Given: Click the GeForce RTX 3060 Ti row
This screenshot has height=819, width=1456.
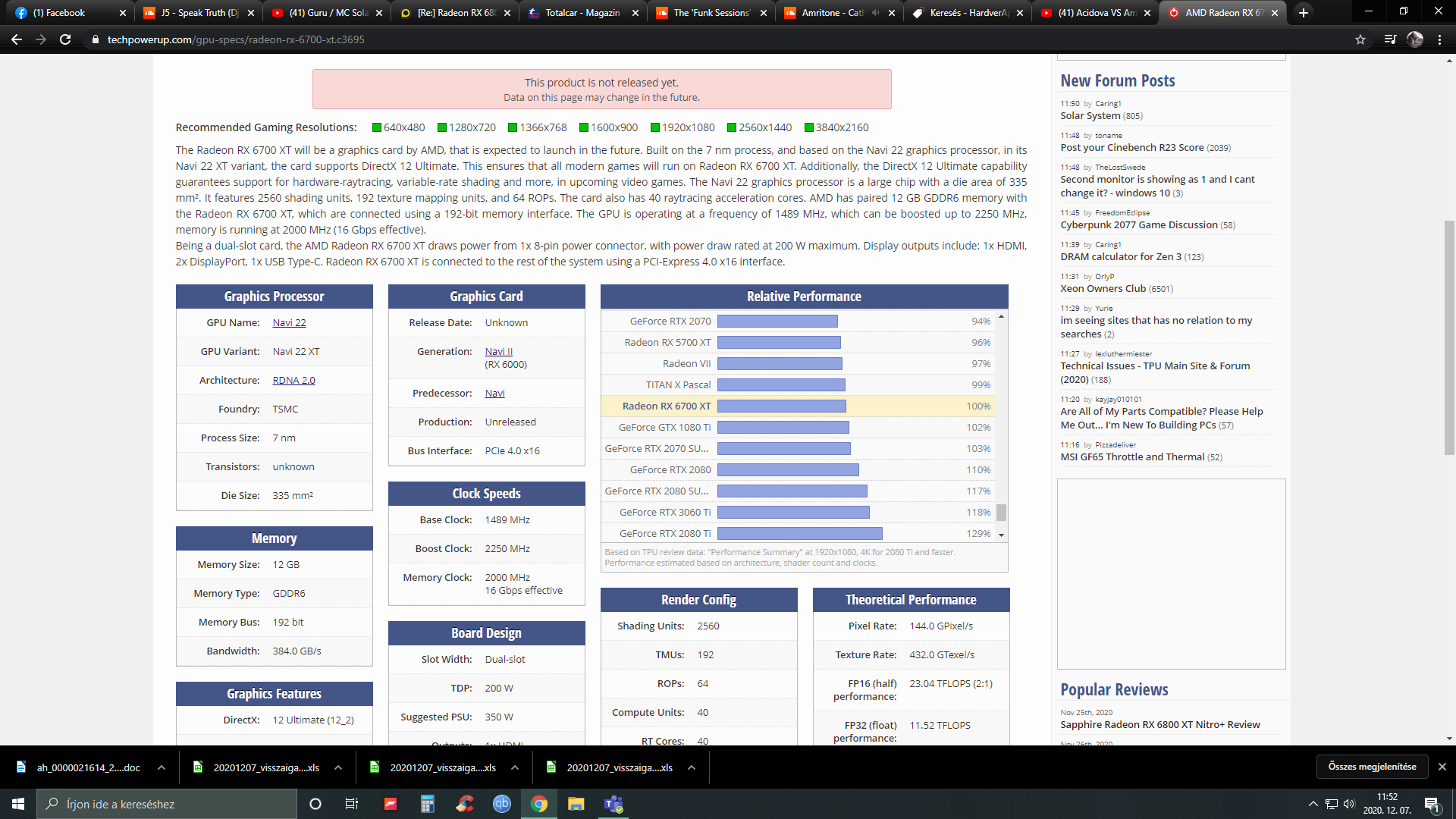Looking at the screenshot, I should [x=799, y=512].
